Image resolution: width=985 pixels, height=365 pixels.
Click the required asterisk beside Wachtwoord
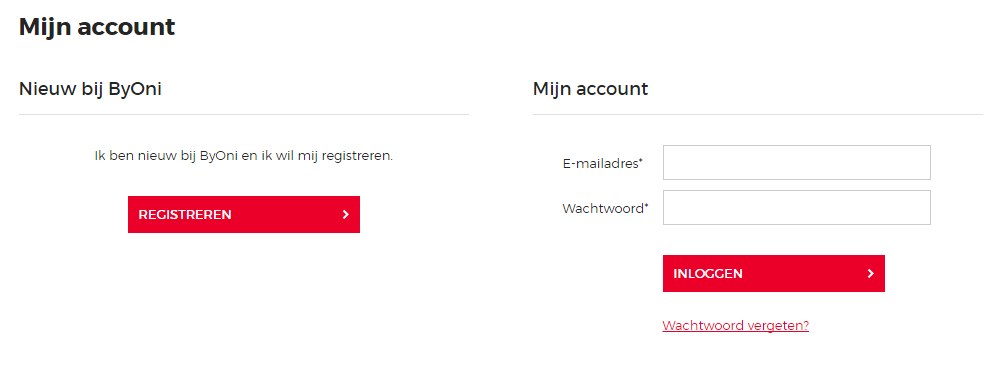click(646, 205)
